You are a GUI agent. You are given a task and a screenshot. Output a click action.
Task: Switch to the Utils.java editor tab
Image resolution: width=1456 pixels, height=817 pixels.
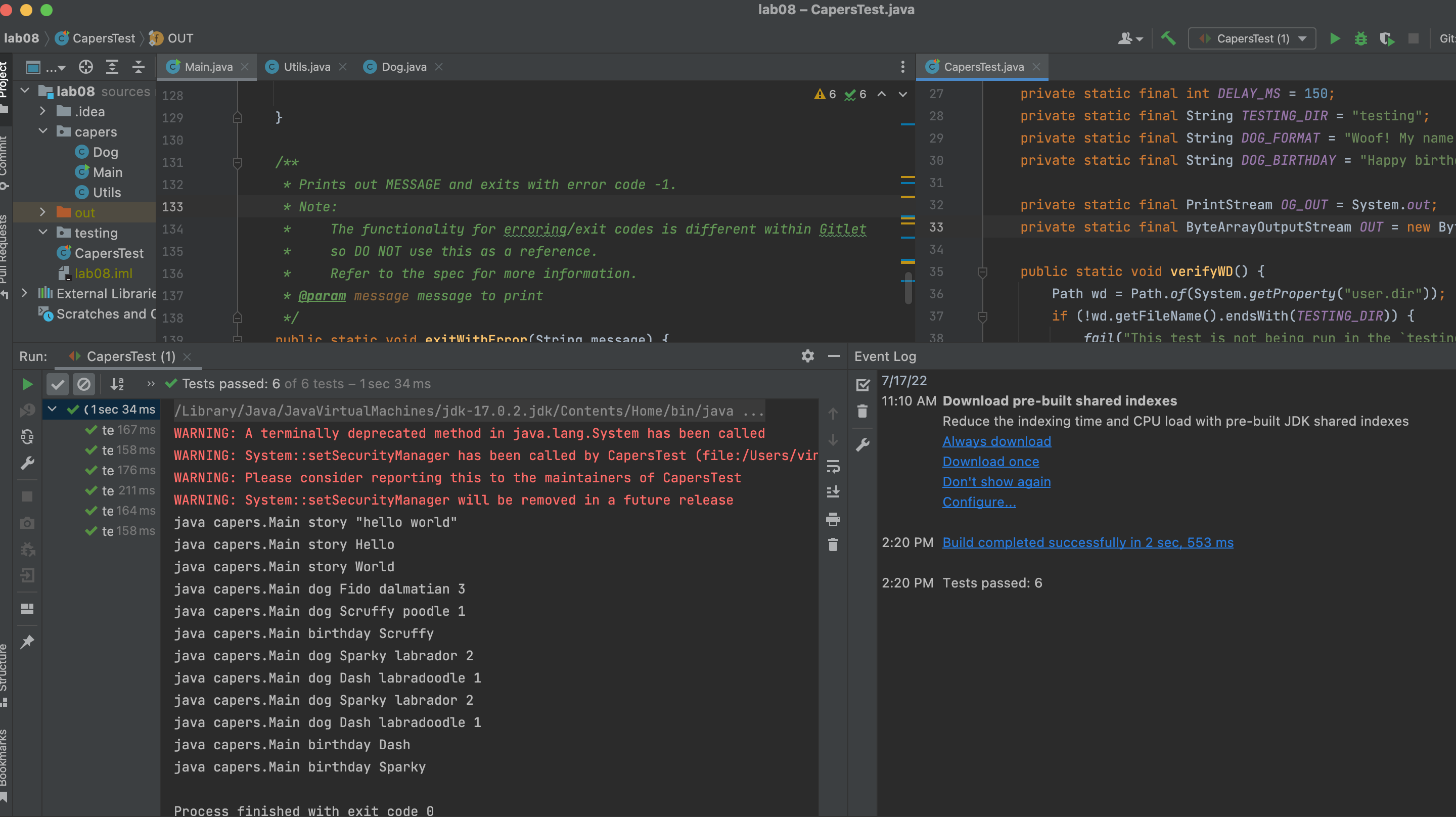coord(306,67)
